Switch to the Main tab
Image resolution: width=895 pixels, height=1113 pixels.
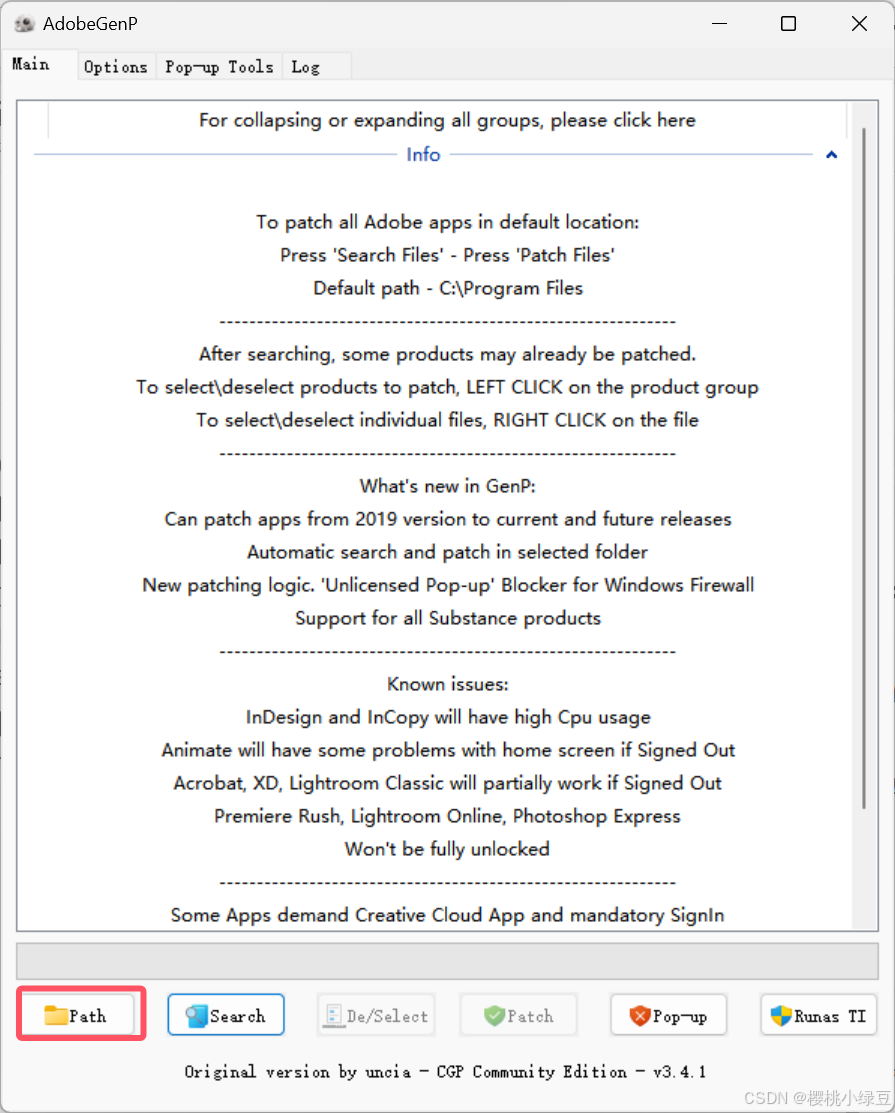(x=39, y=65)
